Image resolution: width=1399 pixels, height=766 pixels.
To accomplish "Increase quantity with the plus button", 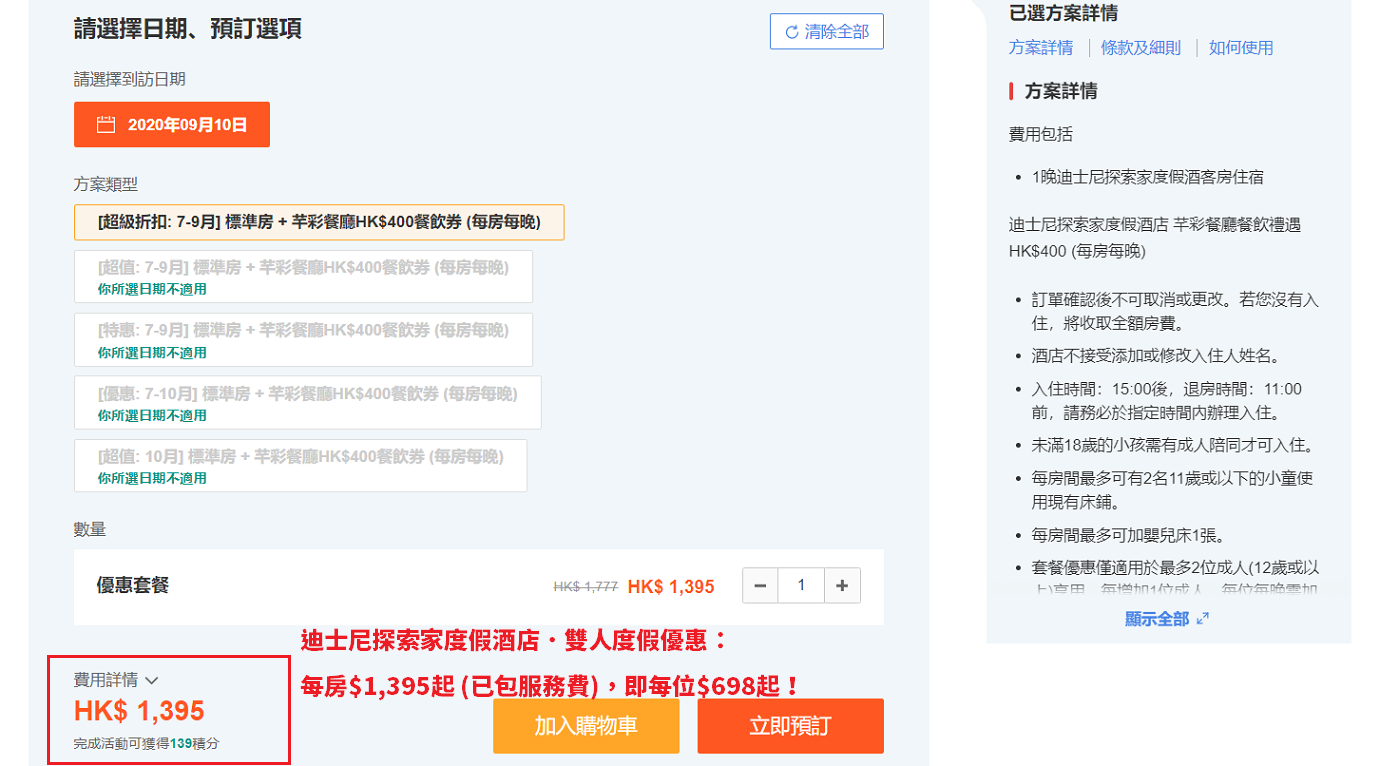I will [842, 586].
